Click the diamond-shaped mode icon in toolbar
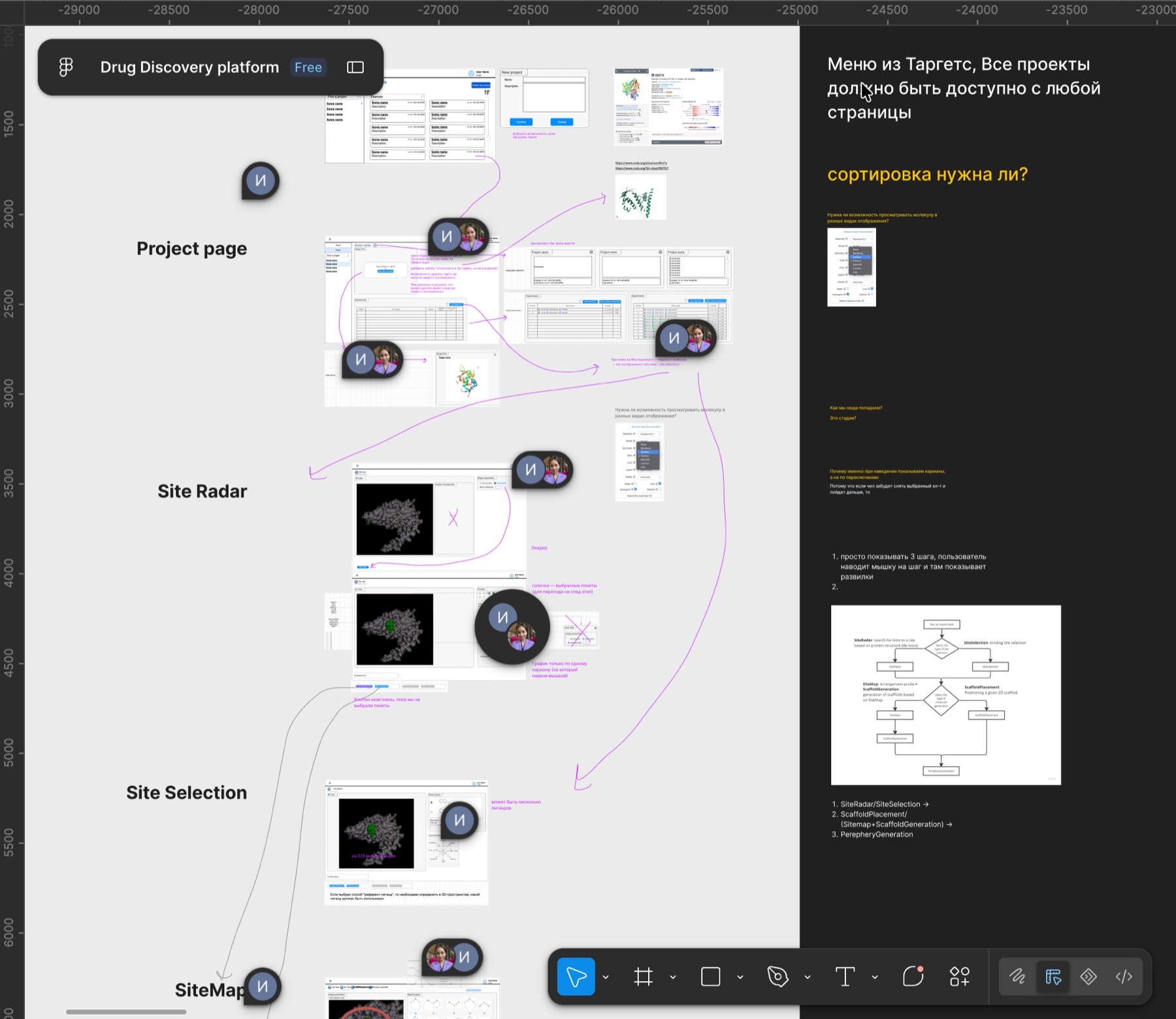 [x=1088, y=977]
